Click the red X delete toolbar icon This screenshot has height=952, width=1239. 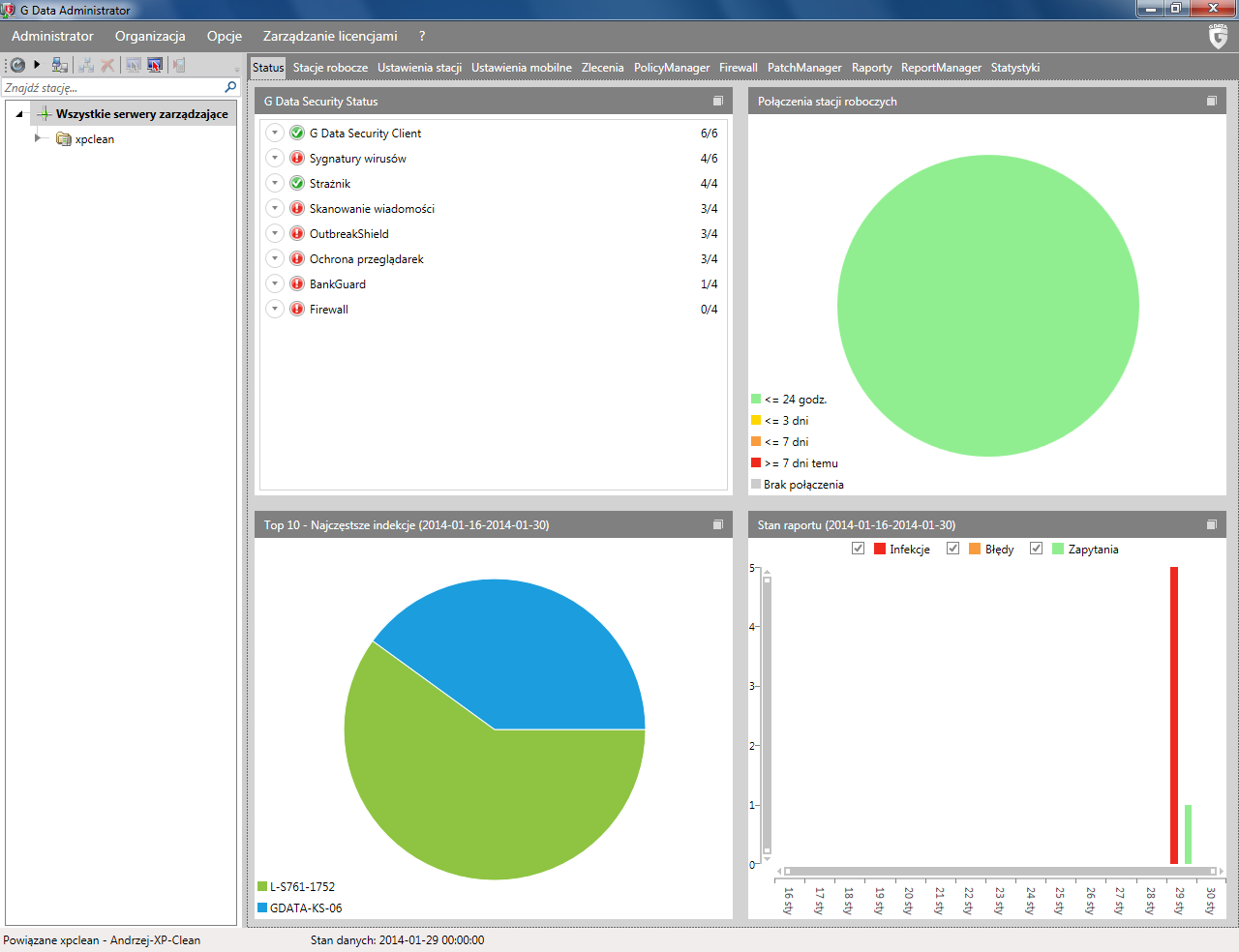[107, 65]
